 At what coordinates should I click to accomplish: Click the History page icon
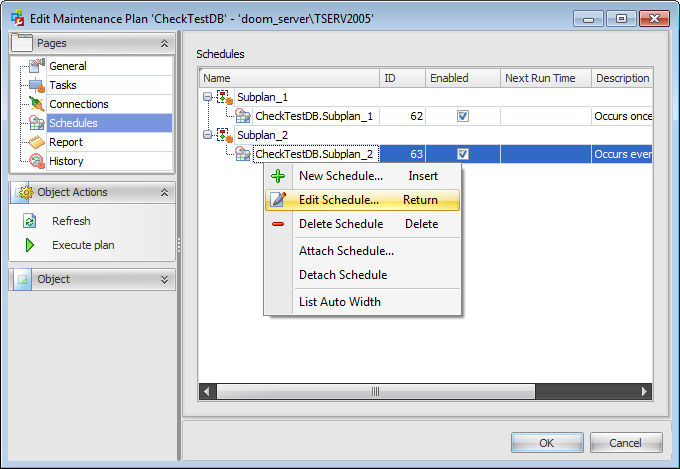(36, 161)
